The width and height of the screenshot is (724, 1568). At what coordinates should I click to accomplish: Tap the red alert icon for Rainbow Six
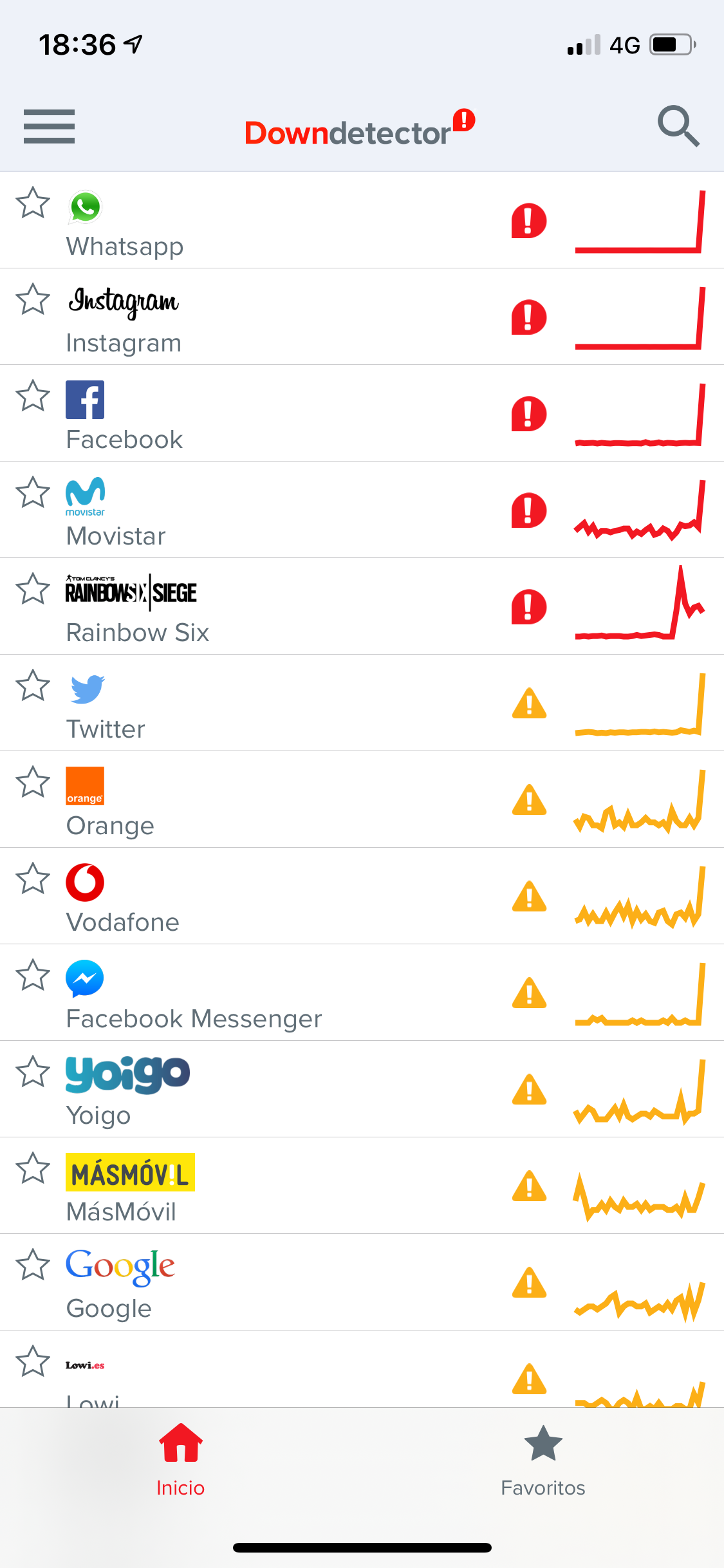tap(529, 607)
